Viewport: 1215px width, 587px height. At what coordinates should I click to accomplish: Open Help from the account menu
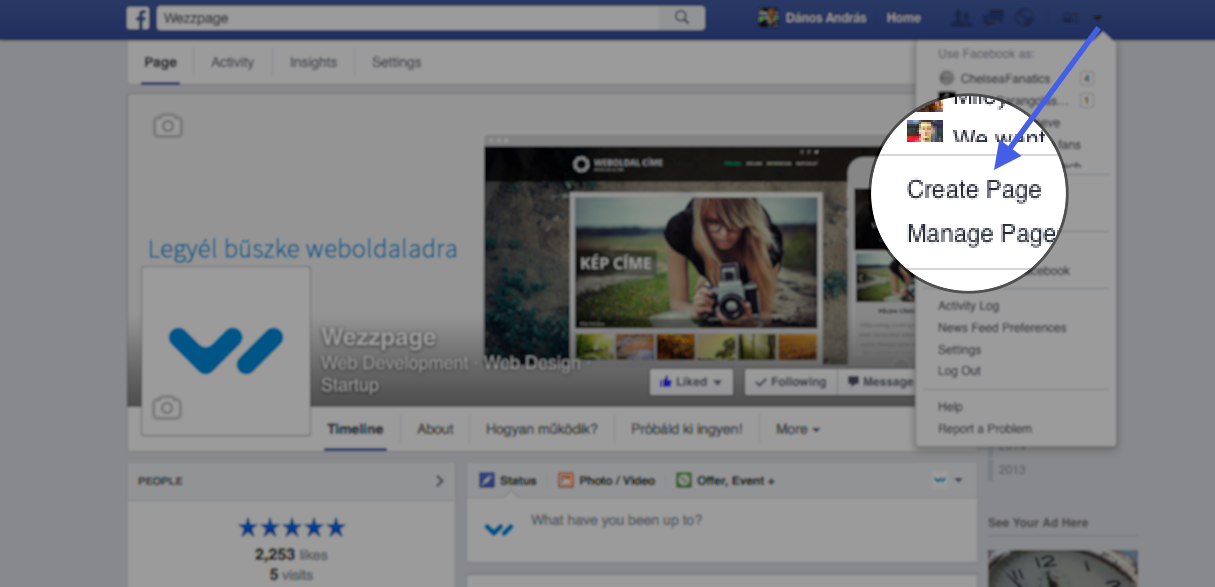[950, 407]
